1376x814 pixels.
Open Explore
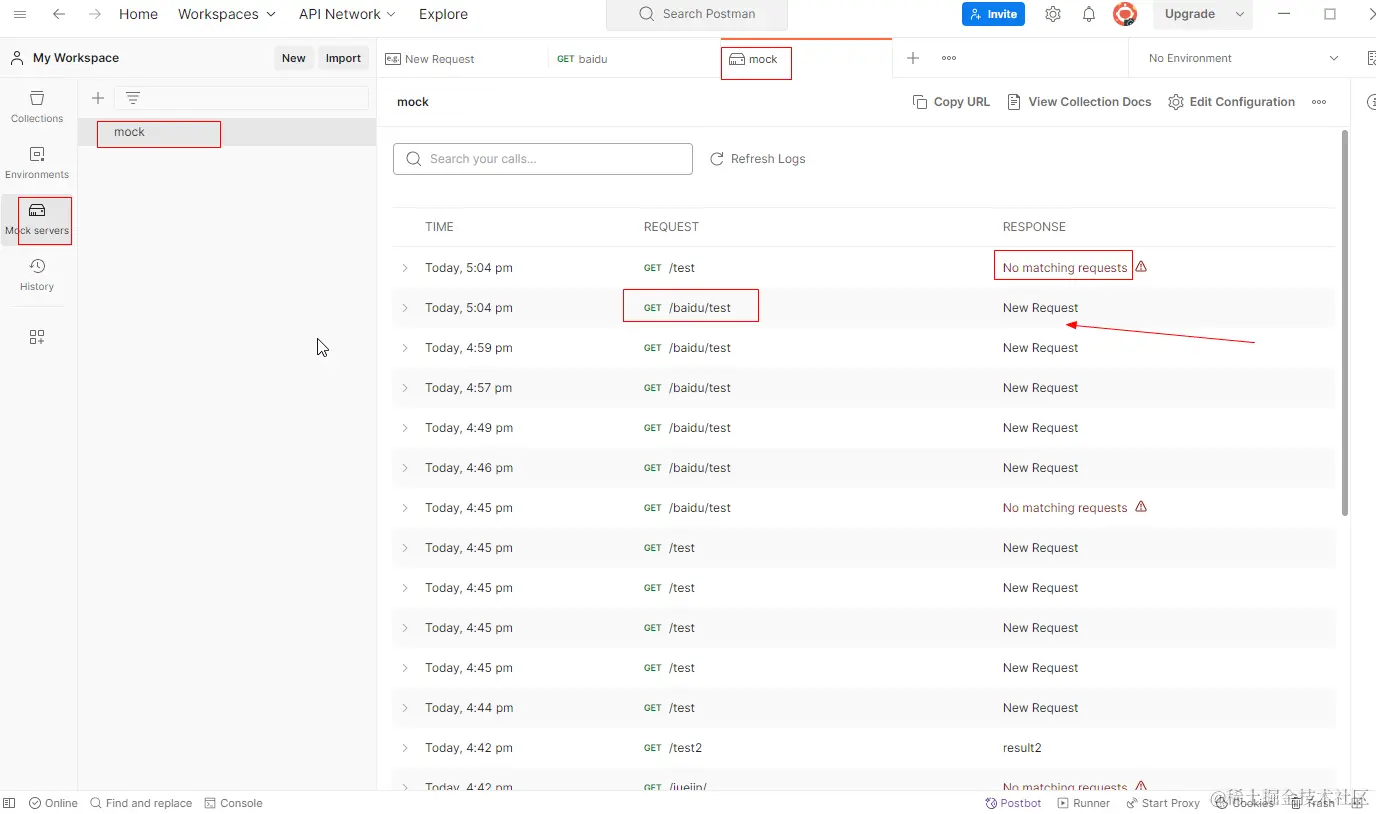443,14
